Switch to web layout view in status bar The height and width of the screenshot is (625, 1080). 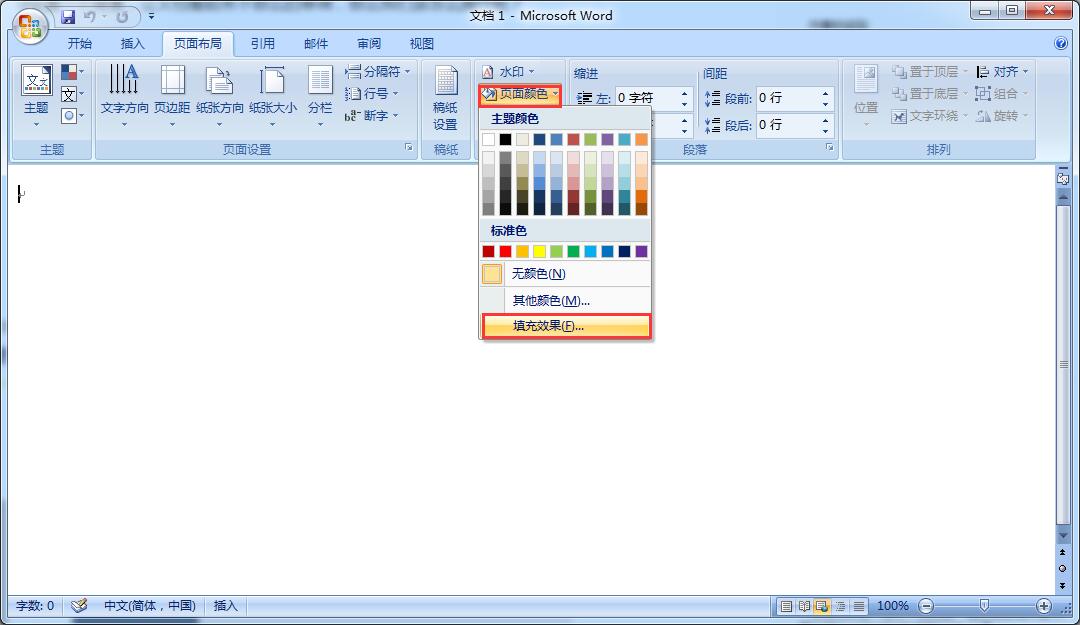(823, 606)
